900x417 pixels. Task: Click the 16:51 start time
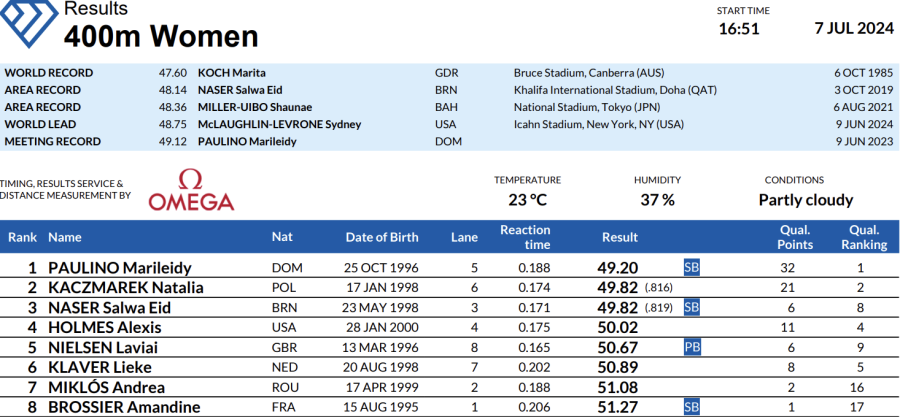[739, 28]
